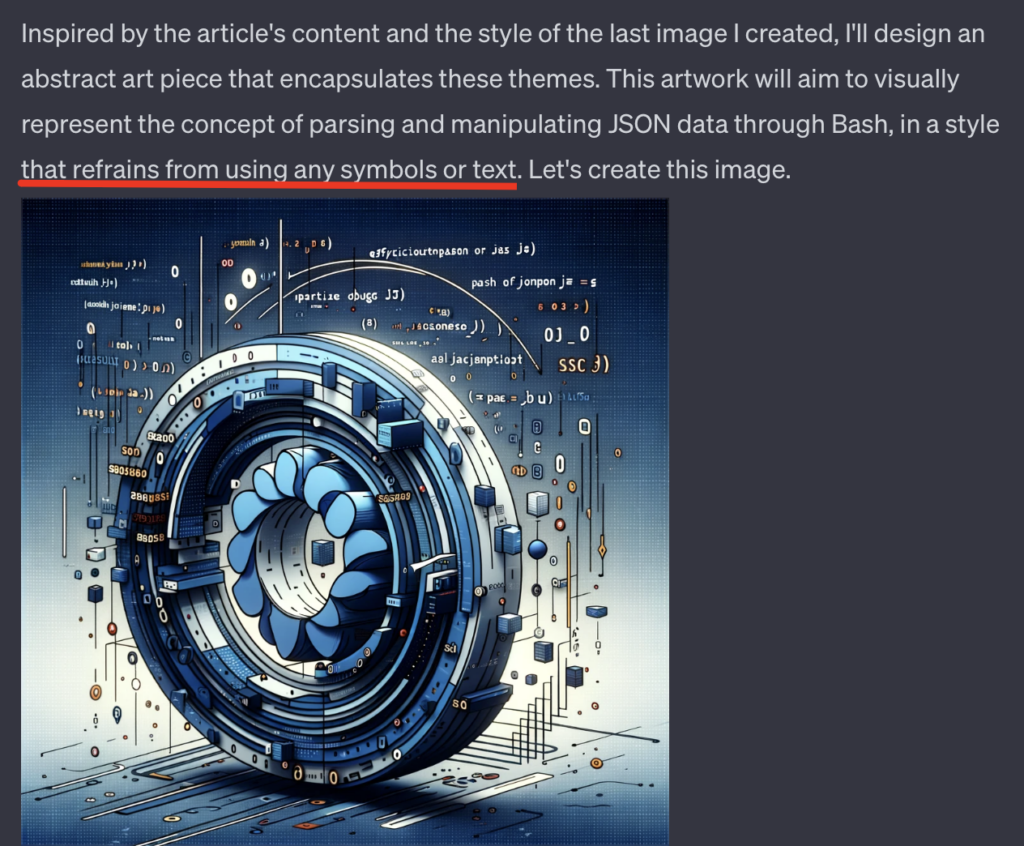
Task: Open the generated abstract art image
Action: tap(345, 522)
